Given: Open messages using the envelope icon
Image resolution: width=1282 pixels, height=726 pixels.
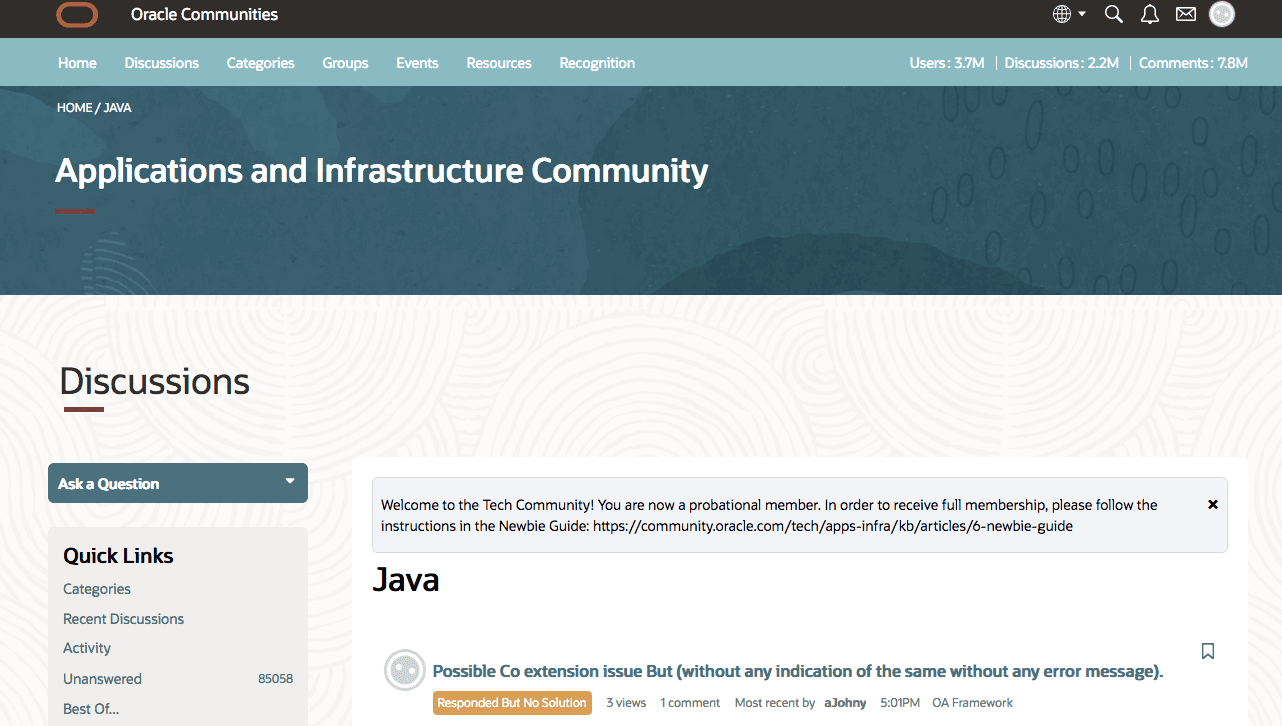Looking at the screenshot, I should pos(1185,14).
